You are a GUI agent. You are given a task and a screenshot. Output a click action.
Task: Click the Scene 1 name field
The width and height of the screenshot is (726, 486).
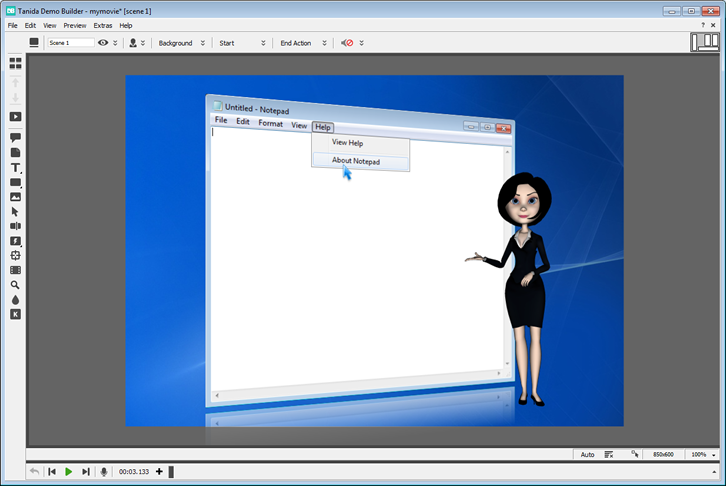[70, 43]
